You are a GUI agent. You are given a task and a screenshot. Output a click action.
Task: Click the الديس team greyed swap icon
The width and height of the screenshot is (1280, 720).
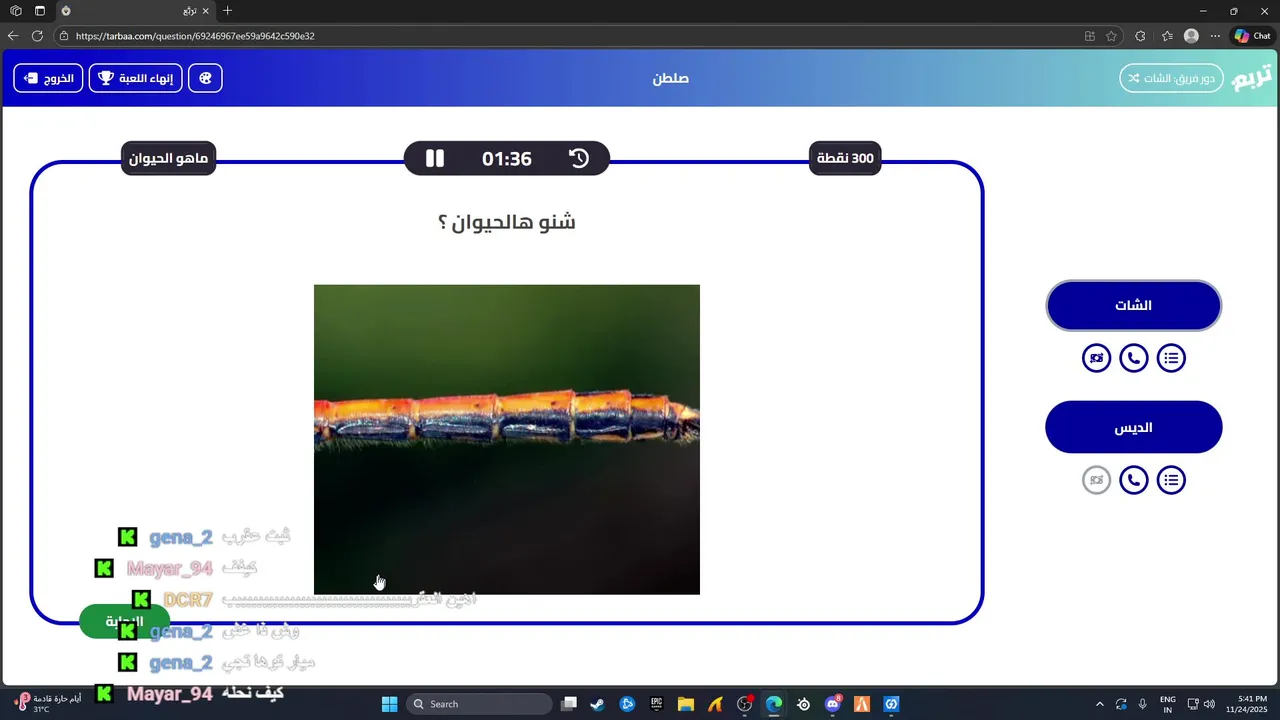1096,480
